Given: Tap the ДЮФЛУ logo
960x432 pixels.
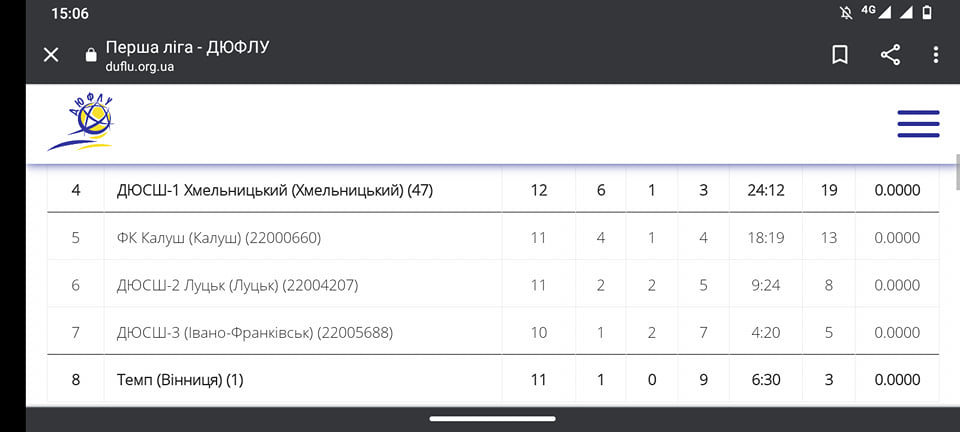Looking at the screenshot, I should (x=82, y=122).
